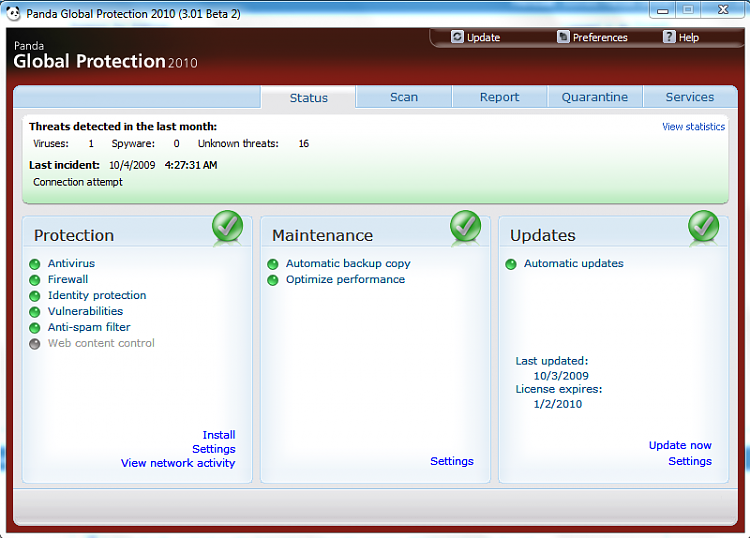Click the Updates panel heading
The image size is (750, 538).
[542, 235]
